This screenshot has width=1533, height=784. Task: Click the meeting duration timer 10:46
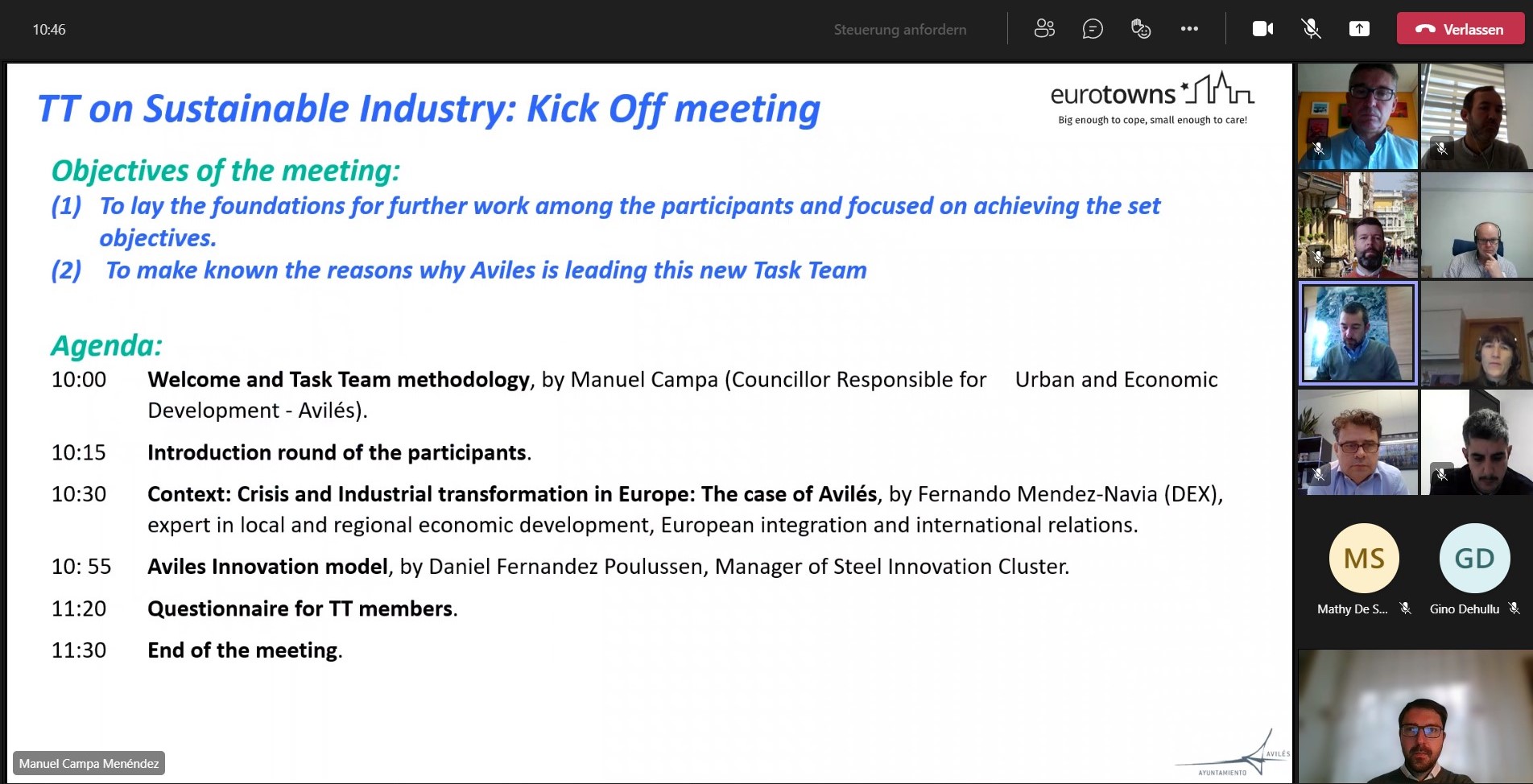(49, 30)
